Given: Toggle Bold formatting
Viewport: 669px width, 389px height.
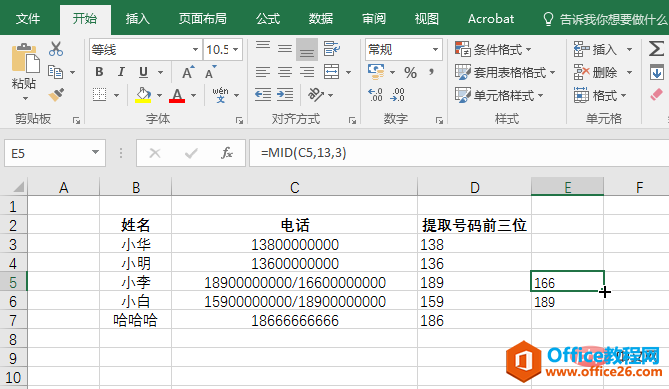Looking at the screenshot, I should tap(99, 72).
